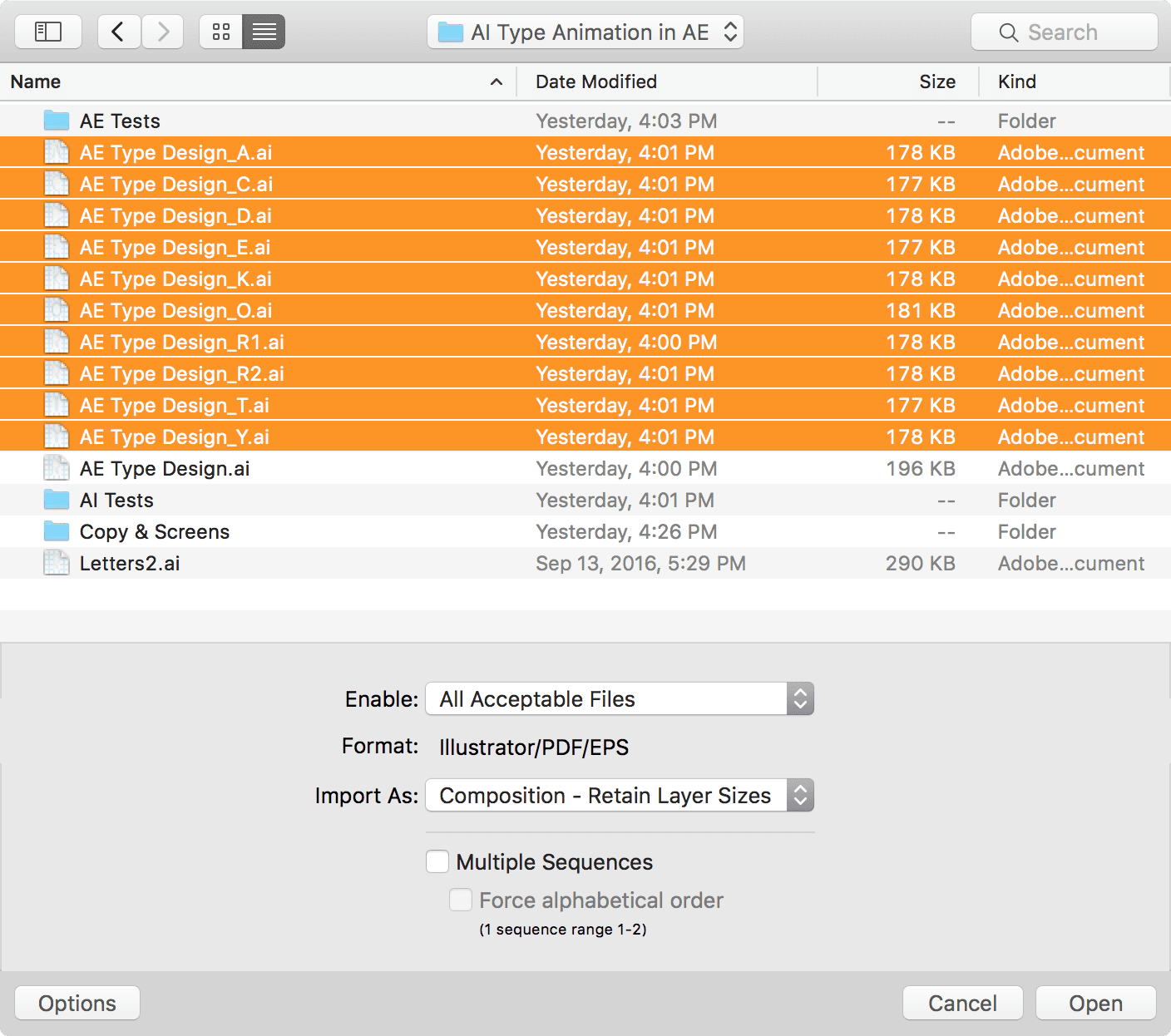Switch to list view mode

pyautogui.click(x=264, y=32)
